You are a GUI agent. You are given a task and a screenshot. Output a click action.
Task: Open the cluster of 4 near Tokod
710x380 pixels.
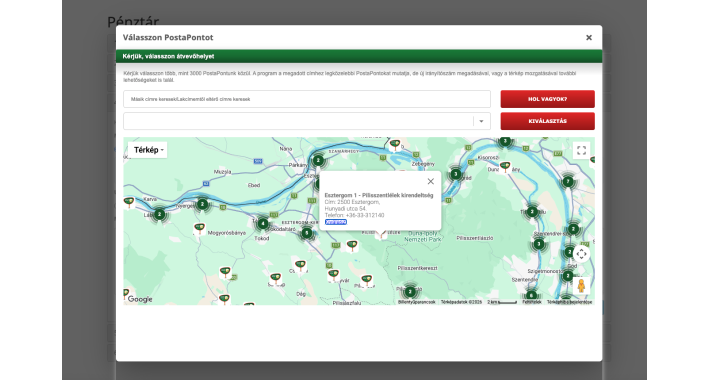(263, 224)
